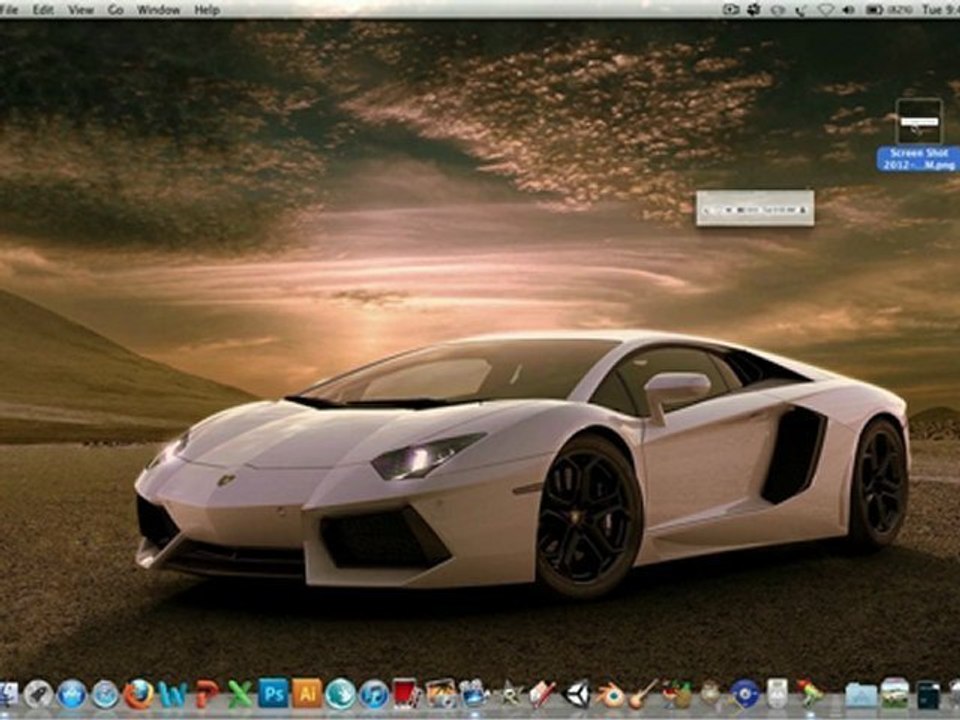Open iMovie star icon in the Dock

pyautogui.click(x=509, y=696)
